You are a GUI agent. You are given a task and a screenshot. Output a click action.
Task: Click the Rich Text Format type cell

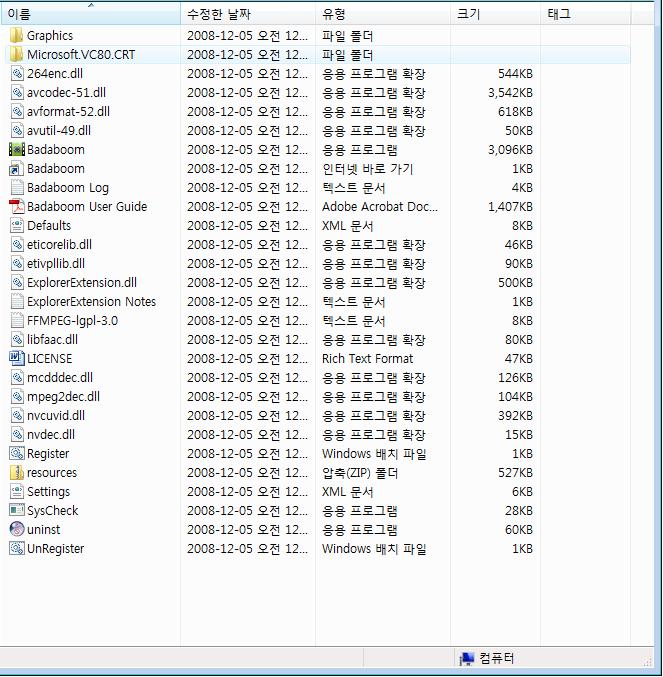coord(367,359)
